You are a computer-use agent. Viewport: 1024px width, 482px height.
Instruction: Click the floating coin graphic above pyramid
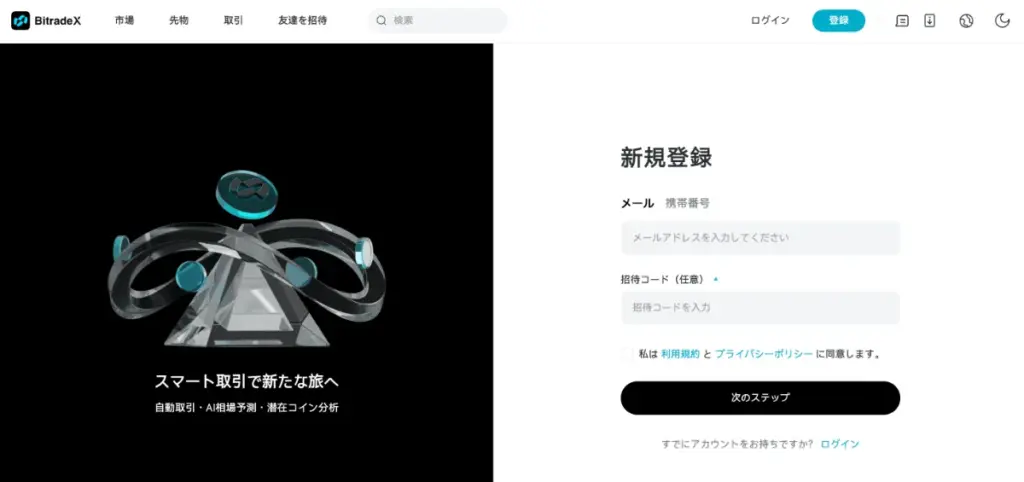[247, 194]
